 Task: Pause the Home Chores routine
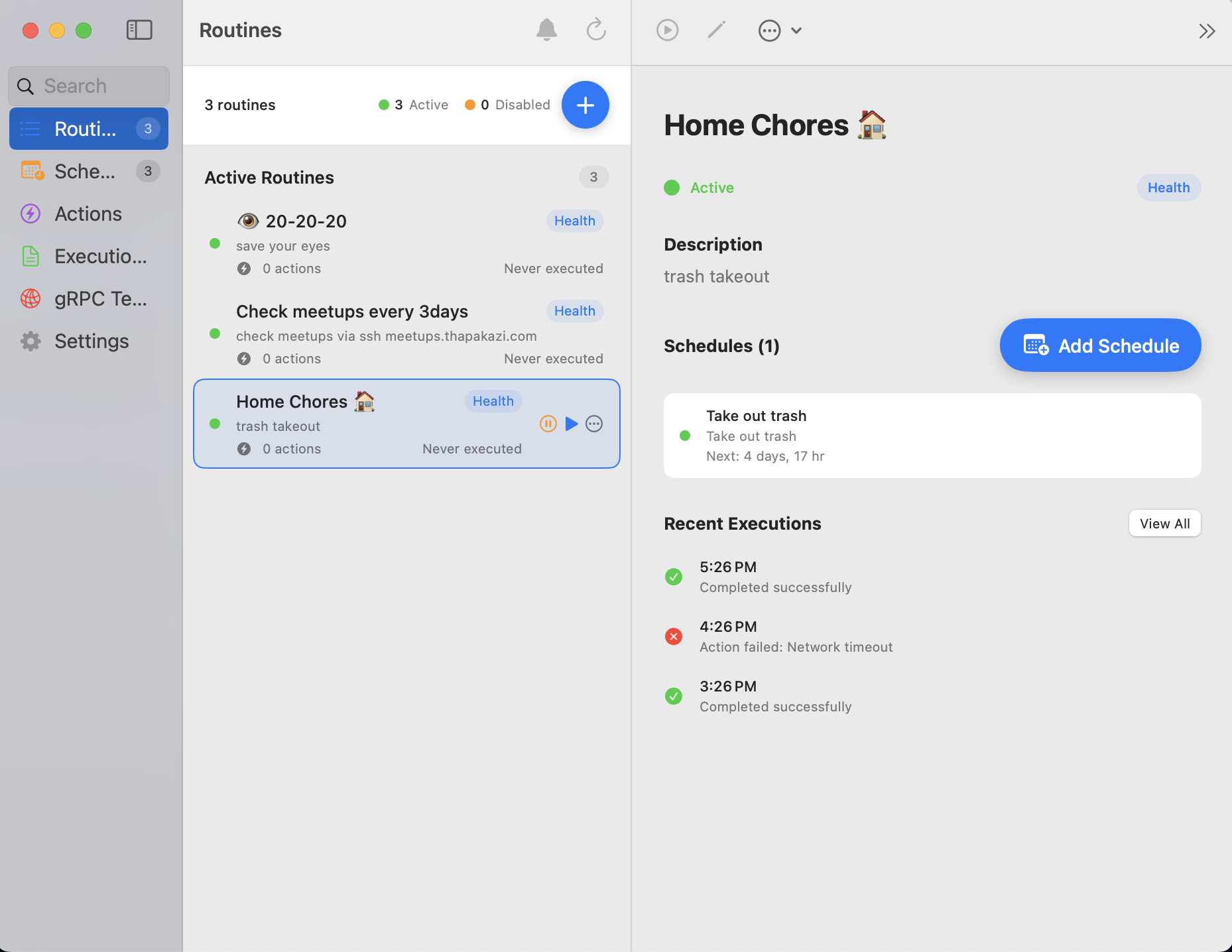[548, 424]
